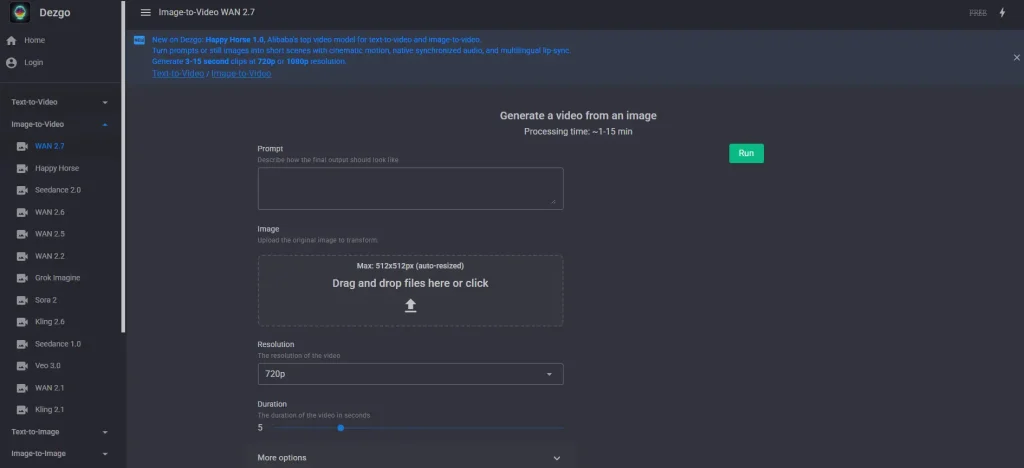Click the lightning bolt icon
1024x468 pixels.
pos(1002,12)
